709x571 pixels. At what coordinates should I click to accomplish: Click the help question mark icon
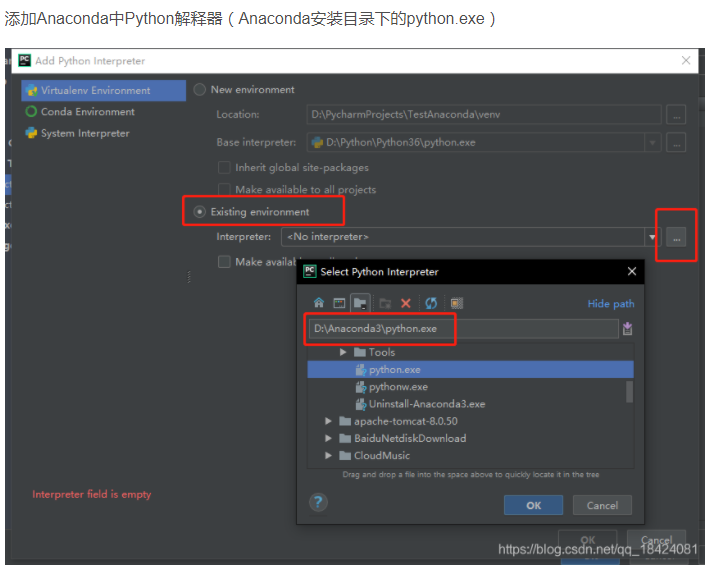pyautogui.click(x=318, y=502)
